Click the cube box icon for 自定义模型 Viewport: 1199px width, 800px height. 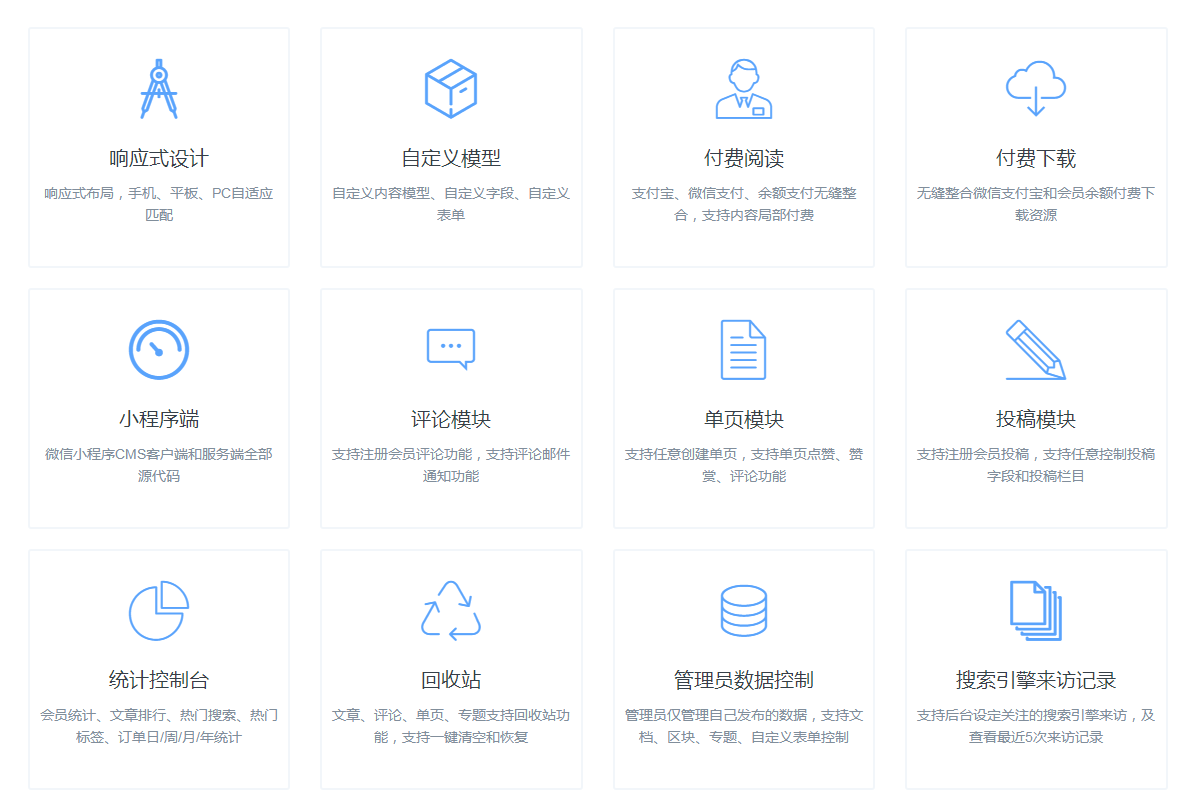click(451, 89)
